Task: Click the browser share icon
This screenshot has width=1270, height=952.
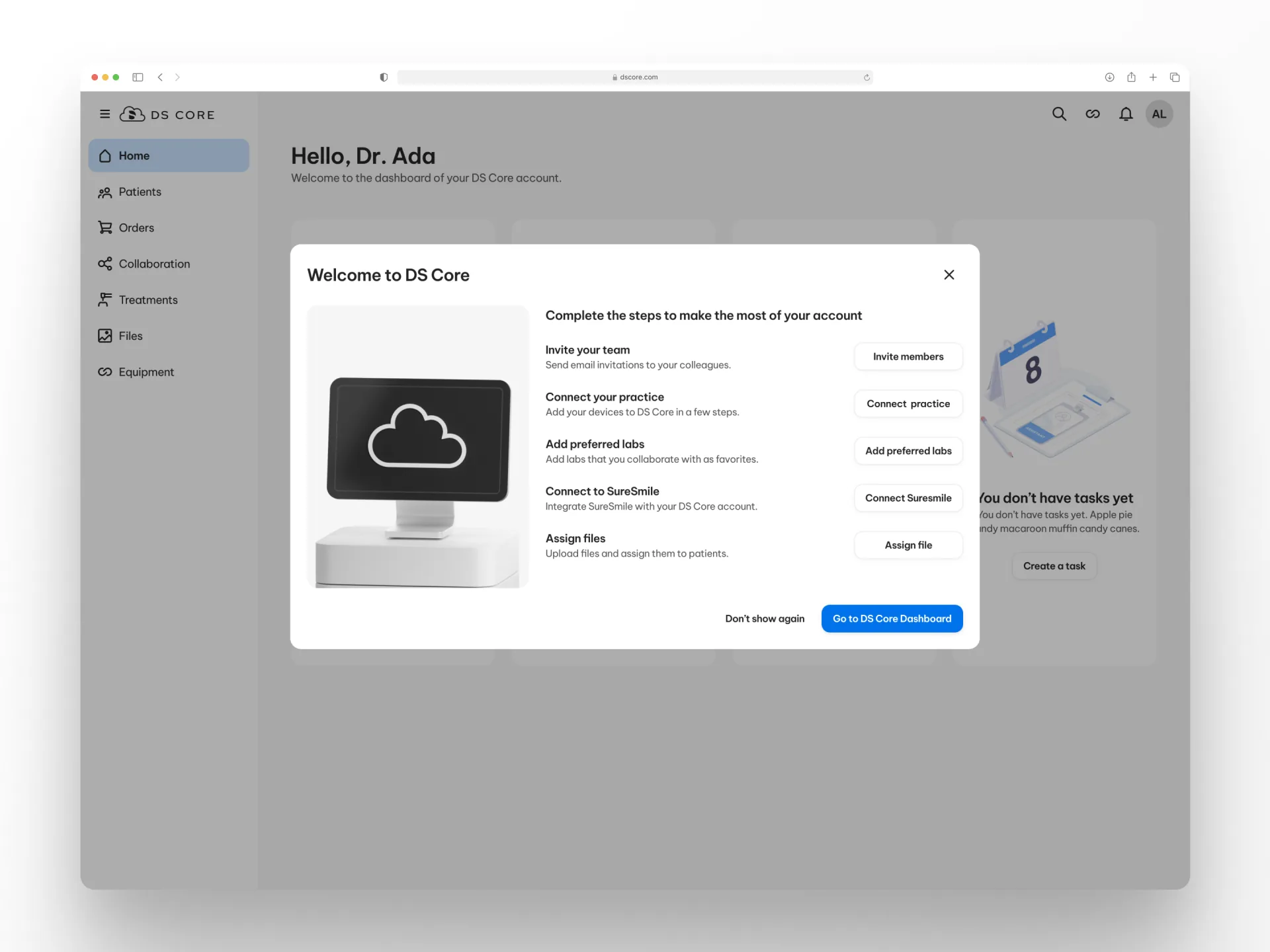Action: pos(1131,77)
